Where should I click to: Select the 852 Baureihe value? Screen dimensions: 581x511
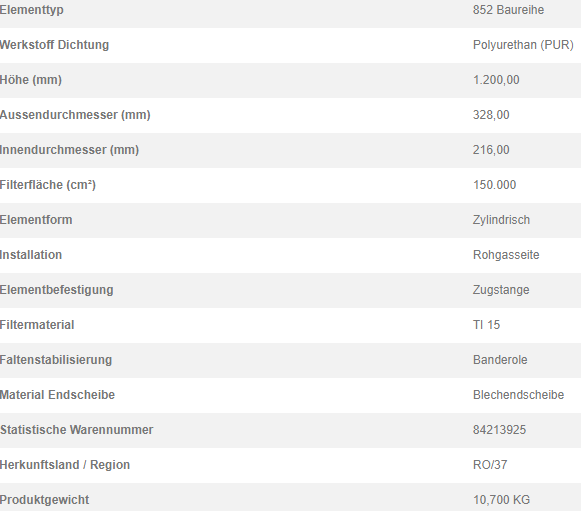508,10
